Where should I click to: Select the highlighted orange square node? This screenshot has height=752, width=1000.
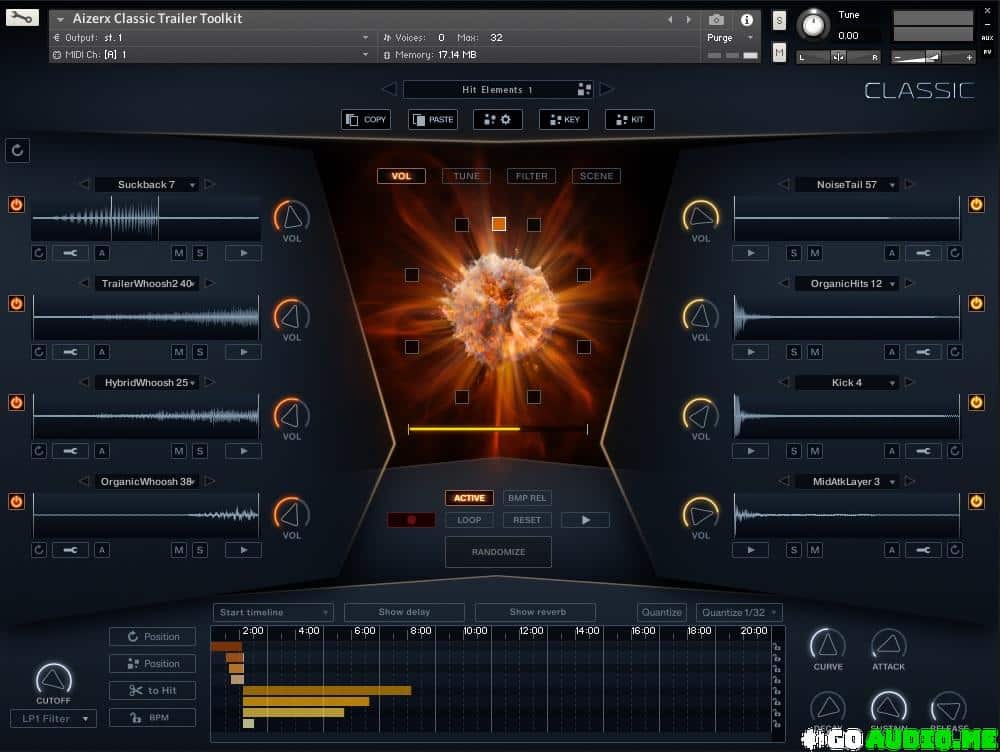(499, 224)
